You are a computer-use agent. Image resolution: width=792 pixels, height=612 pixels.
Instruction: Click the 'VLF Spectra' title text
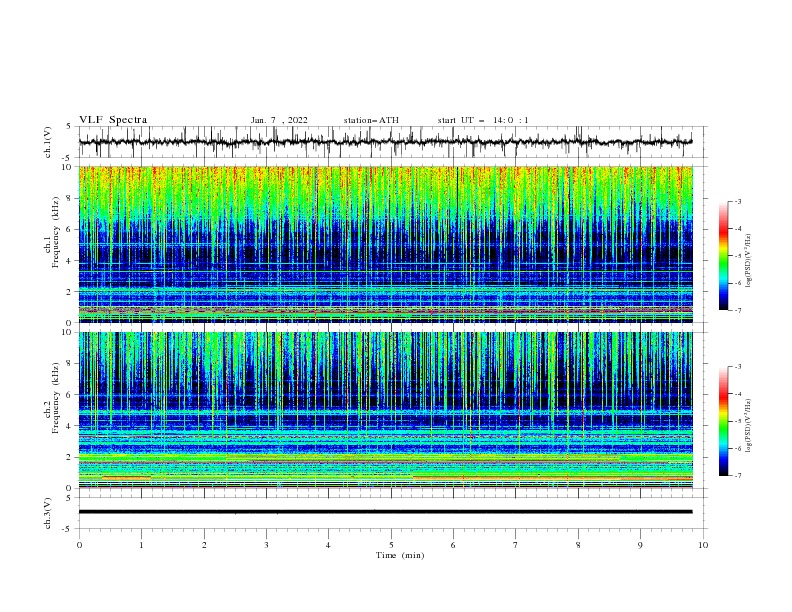coord(113,120)
